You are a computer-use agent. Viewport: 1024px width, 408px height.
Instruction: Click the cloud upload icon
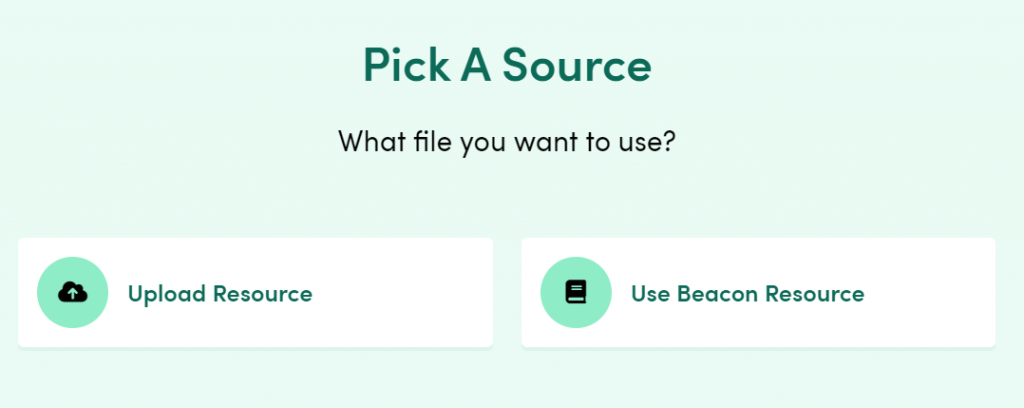pos(72,293)
